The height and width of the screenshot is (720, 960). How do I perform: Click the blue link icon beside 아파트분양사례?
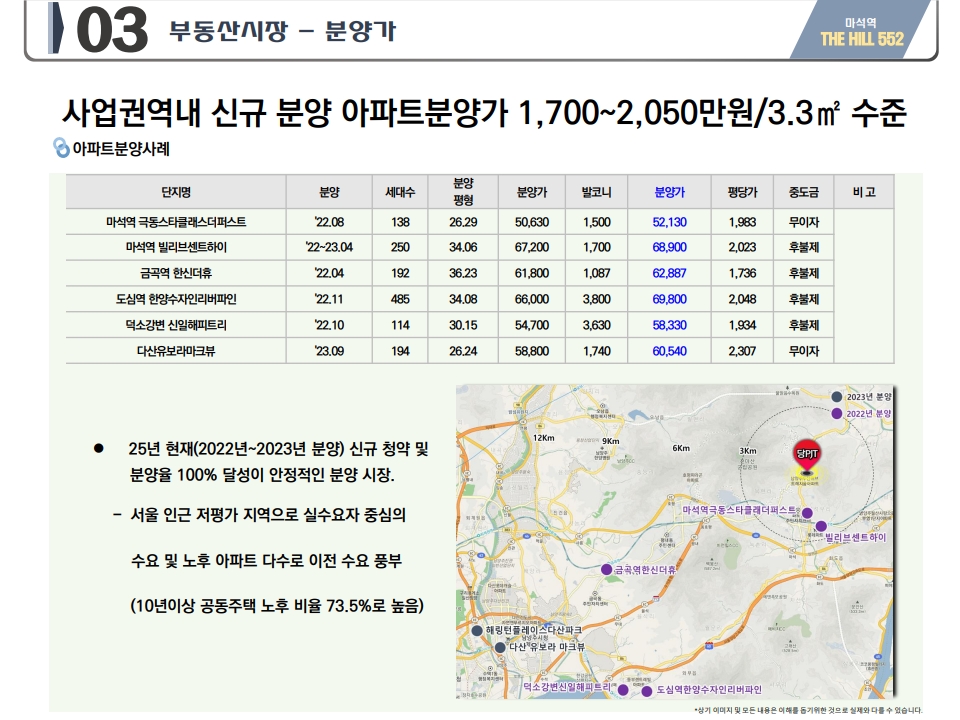pyautogui.click(x=60, y=150)
